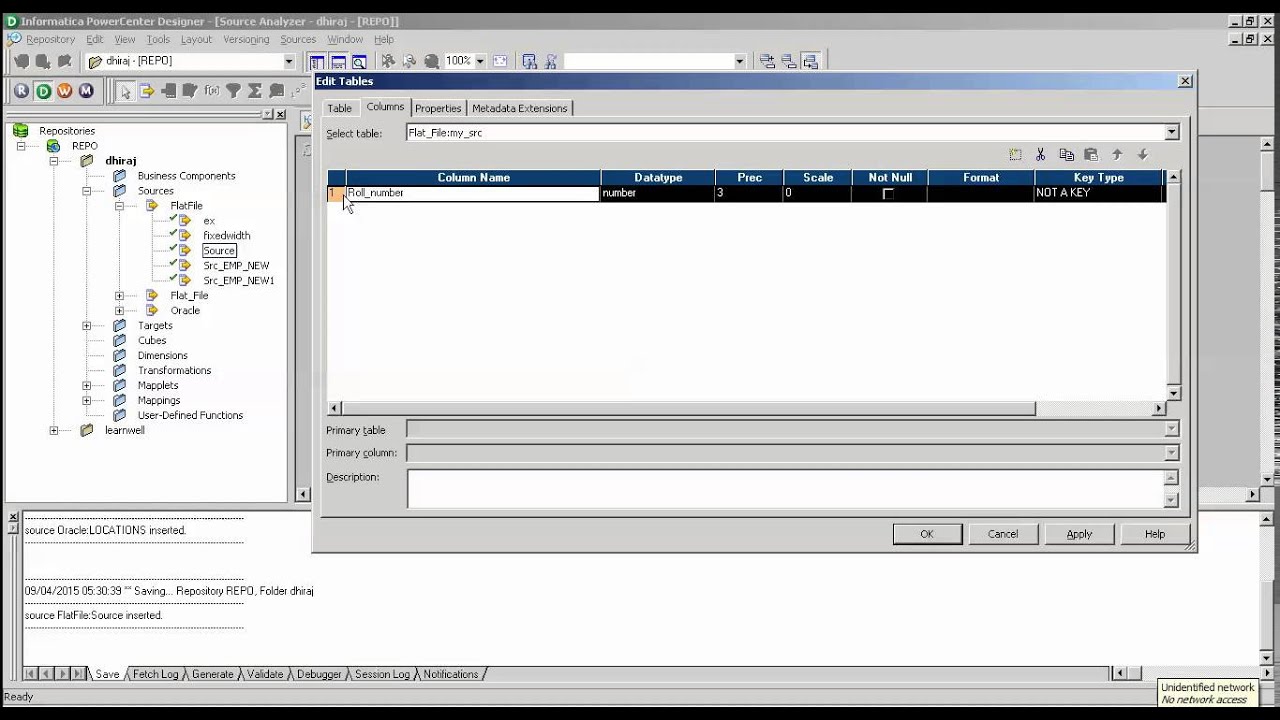Click the comment bubble toolbar icon
This screenshot has width=1280, height=720.
click(277, 91)
